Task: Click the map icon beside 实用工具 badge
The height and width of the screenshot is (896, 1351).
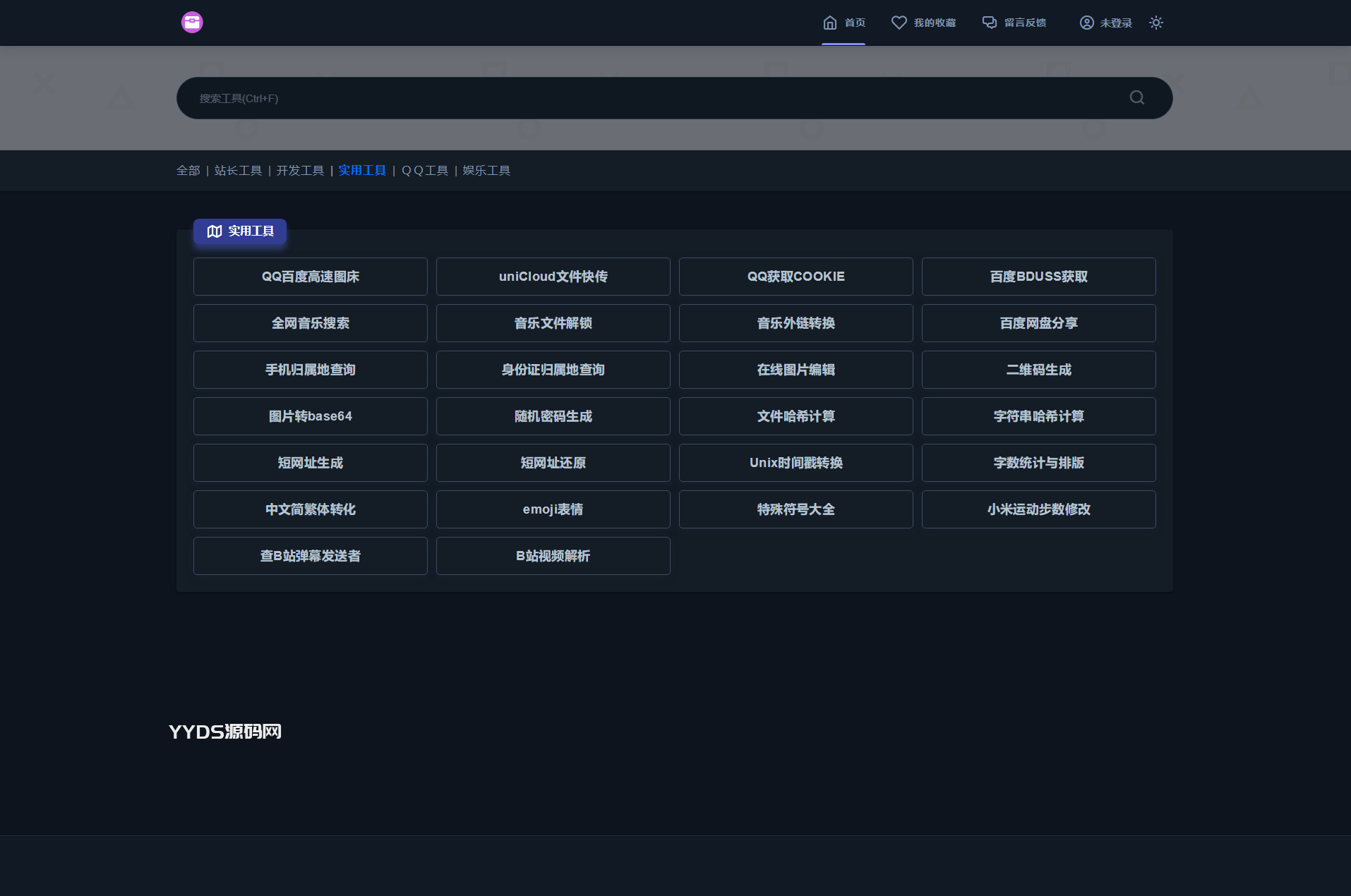Action: (x=215, y=231)
